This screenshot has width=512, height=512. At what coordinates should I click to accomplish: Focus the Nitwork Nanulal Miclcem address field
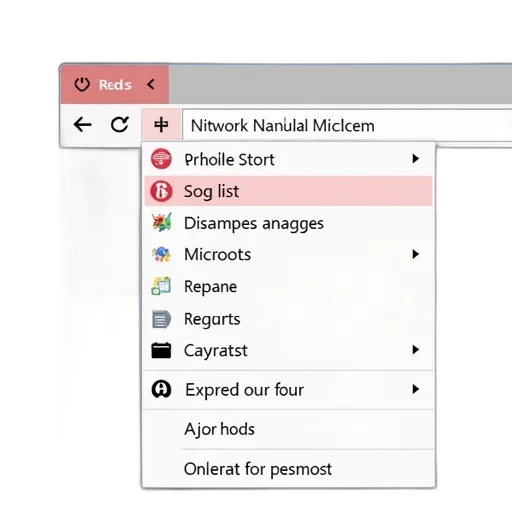(x=347, y=125)
